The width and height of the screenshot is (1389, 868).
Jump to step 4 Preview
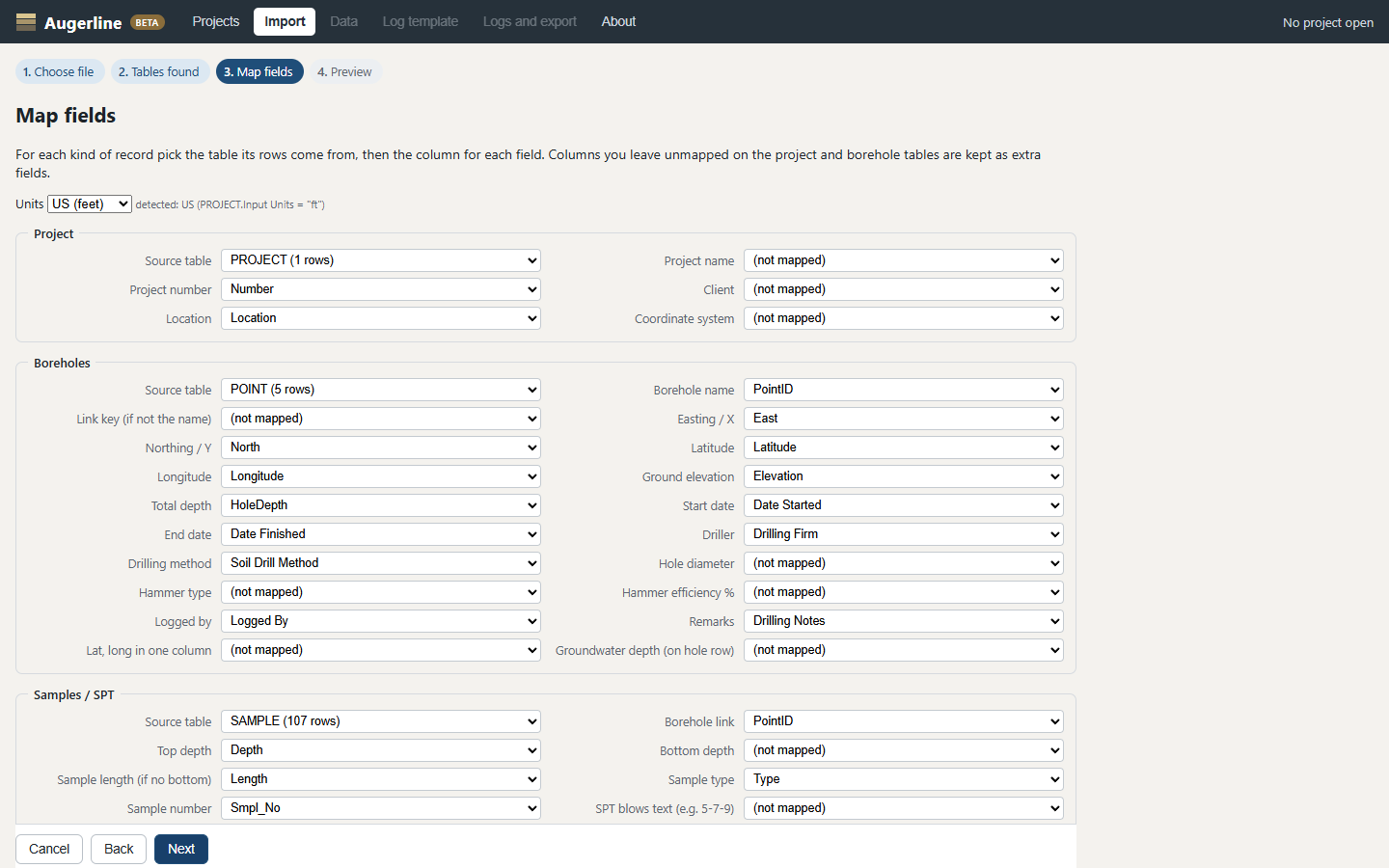tap(344, 71)
